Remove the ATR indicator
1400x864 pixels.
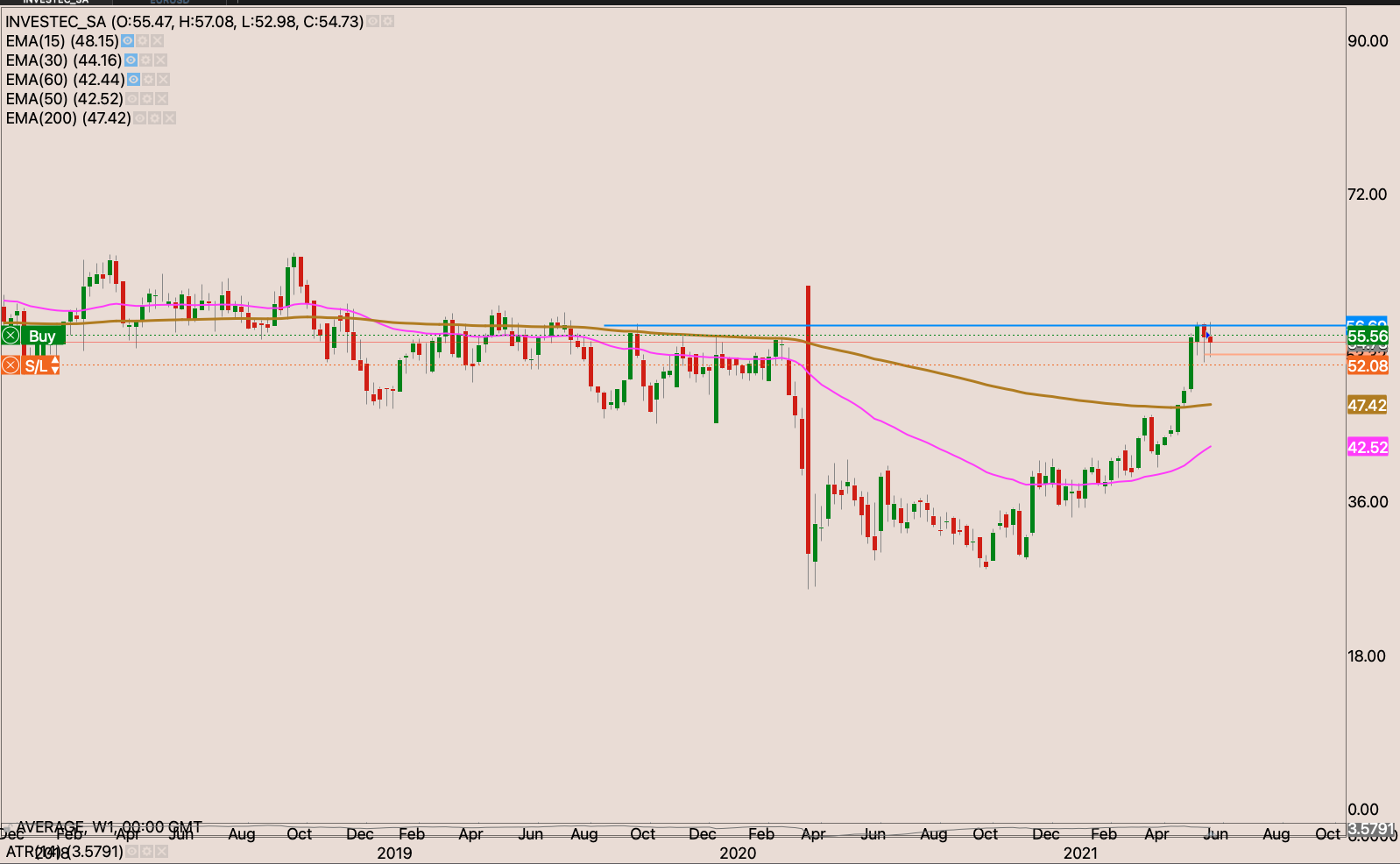point(160,852)
